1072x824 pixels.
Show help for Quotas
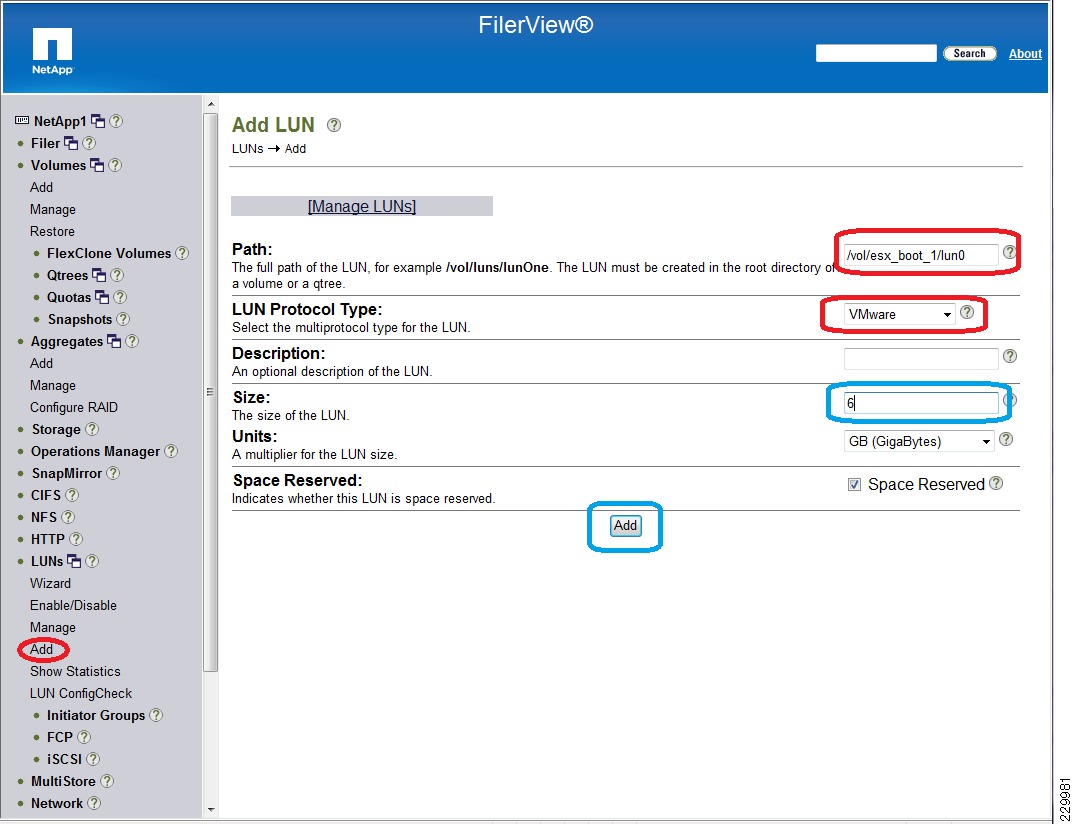pos(120,297)
